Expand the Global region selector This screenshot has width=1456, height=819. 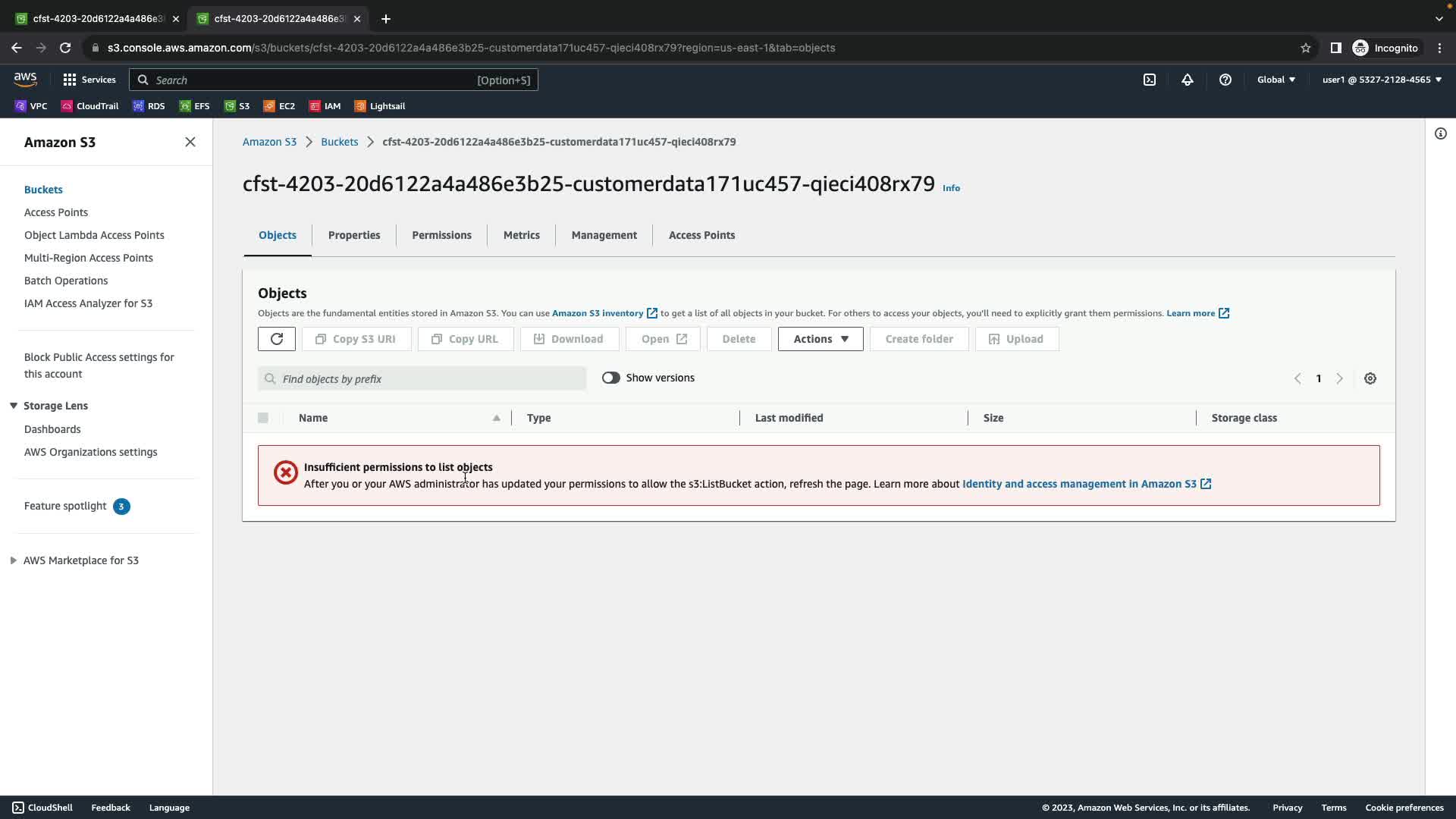click(1276, 80)
